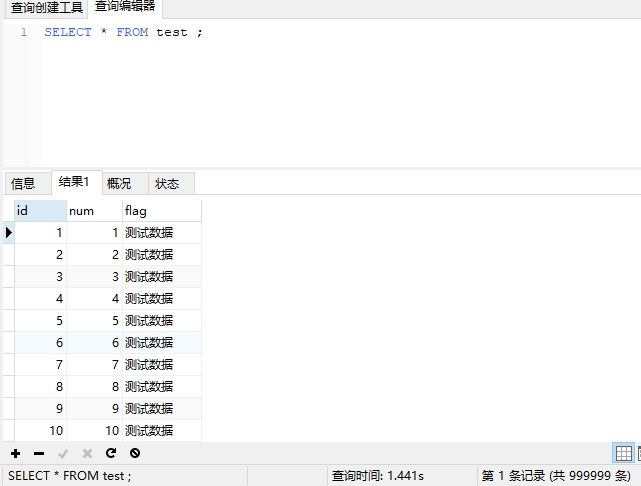This screenshot has width=641, height=486.
Task: Click num cell with value 8
Action: pos(94,387)
